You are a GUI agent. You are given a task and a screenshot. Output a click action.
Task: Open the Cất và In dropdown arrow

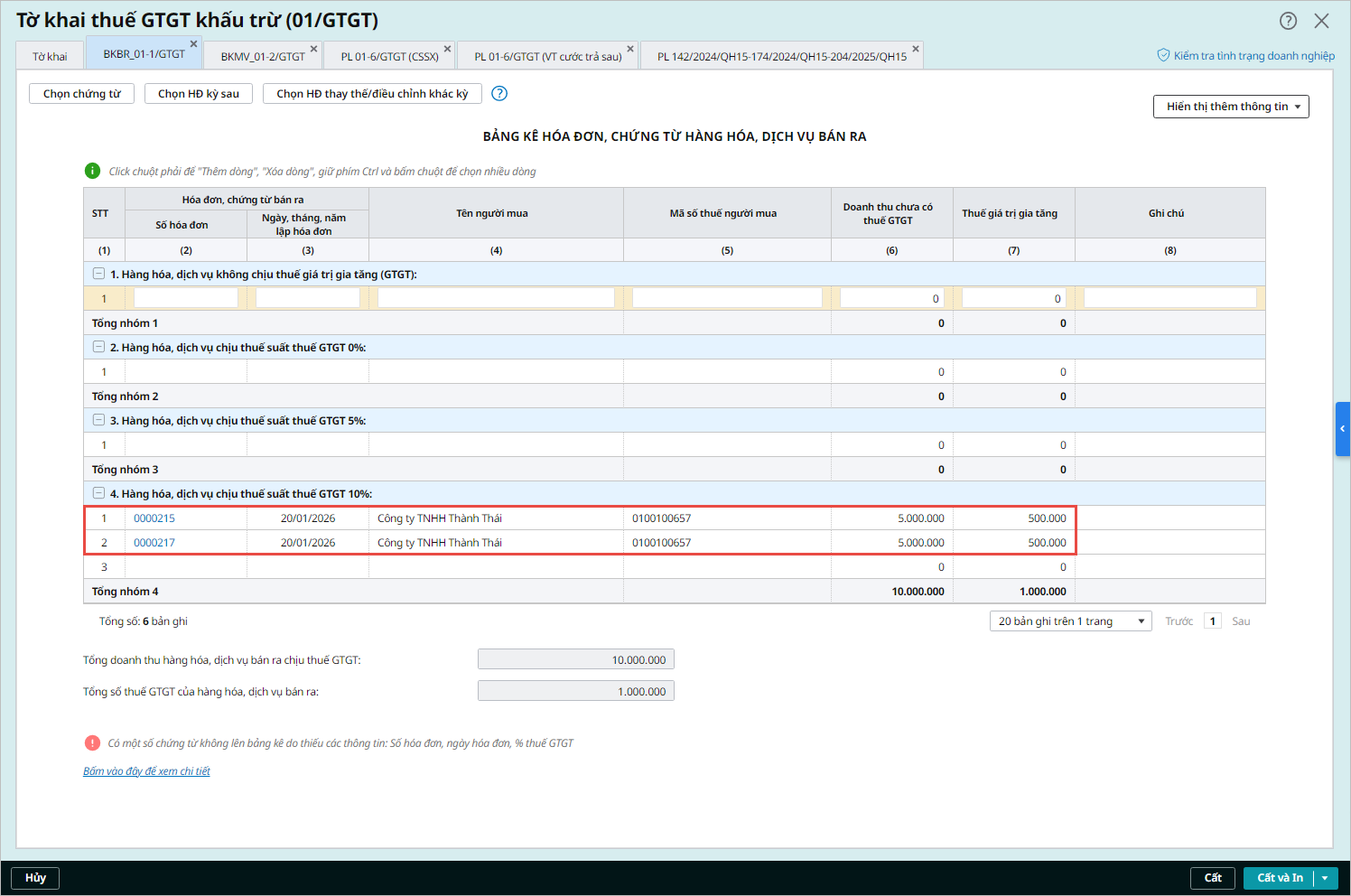tap(1325, 878)
